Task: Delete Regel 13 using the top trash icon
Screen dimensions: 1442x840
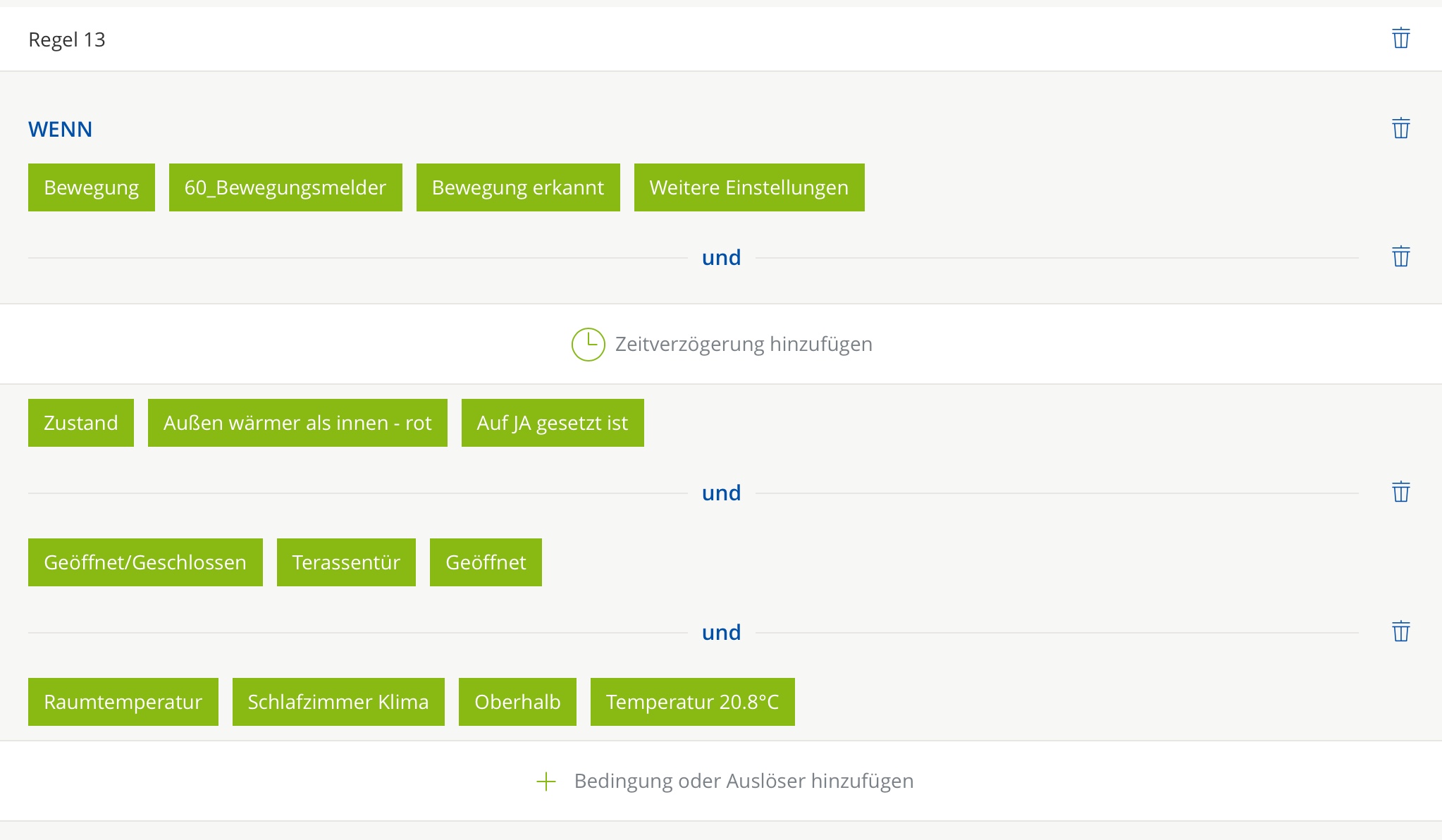Action: [x=1400, y=38]
